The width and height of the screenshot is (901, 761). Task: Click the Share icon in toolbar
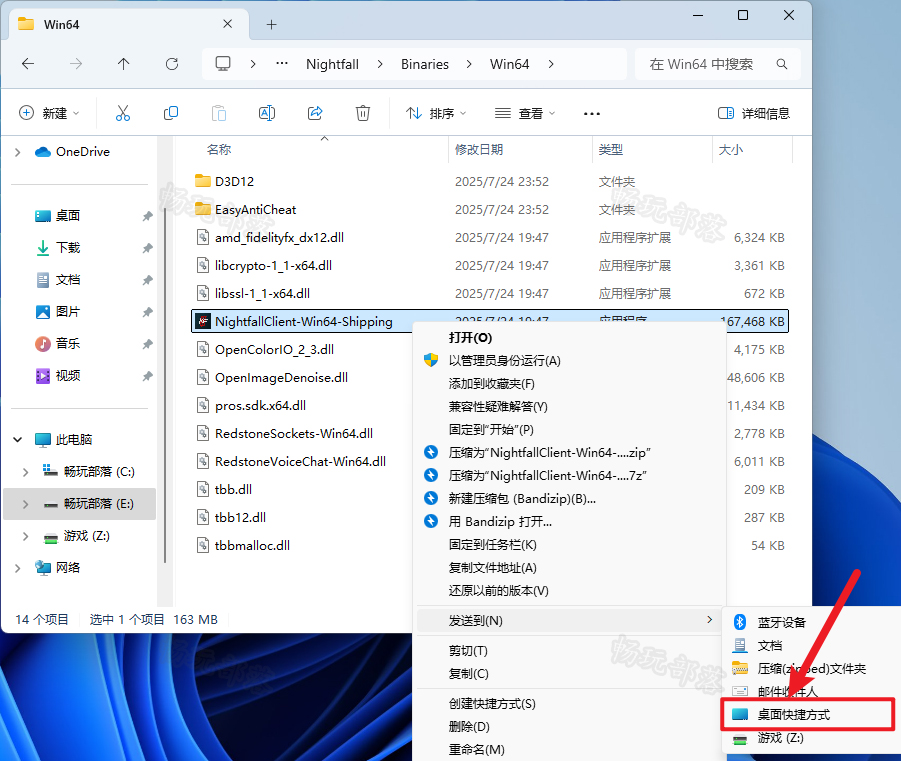pyautogui.click(x=315, y=113)
